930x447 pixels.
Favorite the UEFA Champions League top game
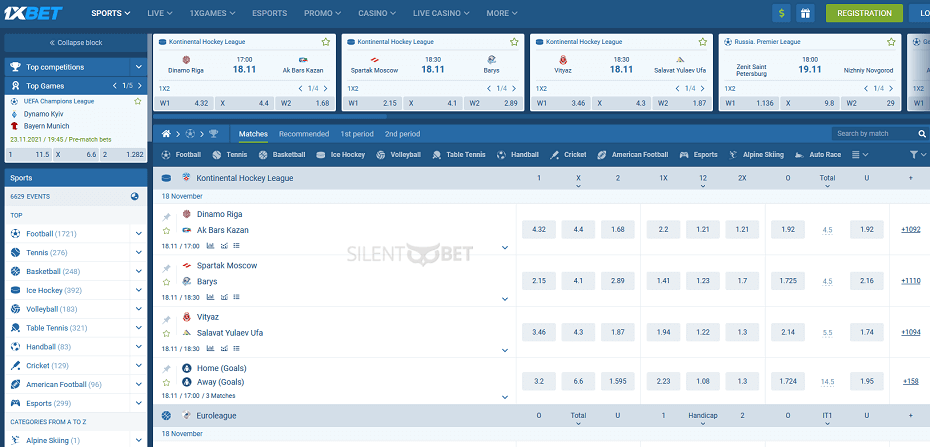click(x=138, y=101)
